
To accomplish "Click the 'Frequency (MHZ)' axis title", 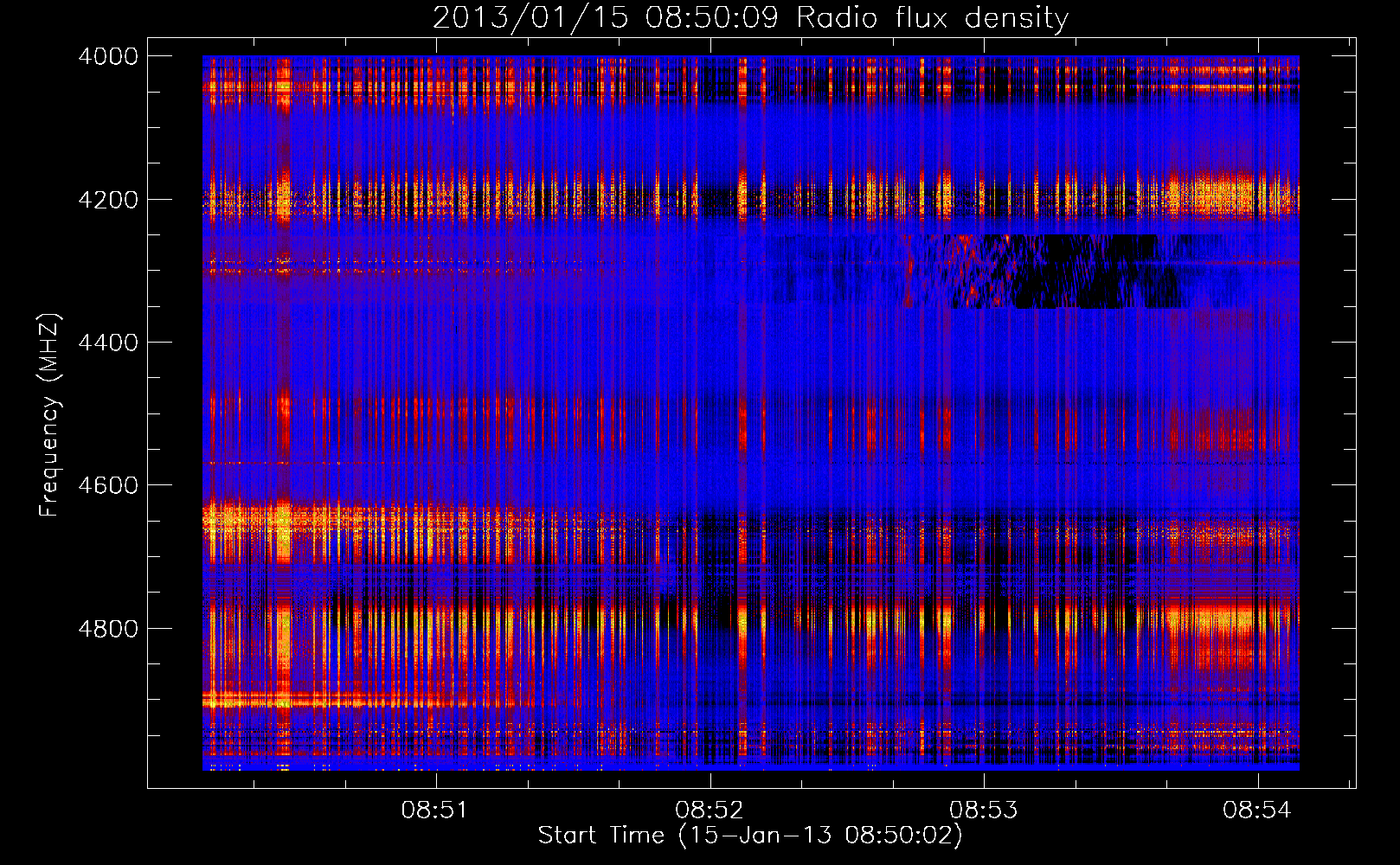I will pos(49,415).
